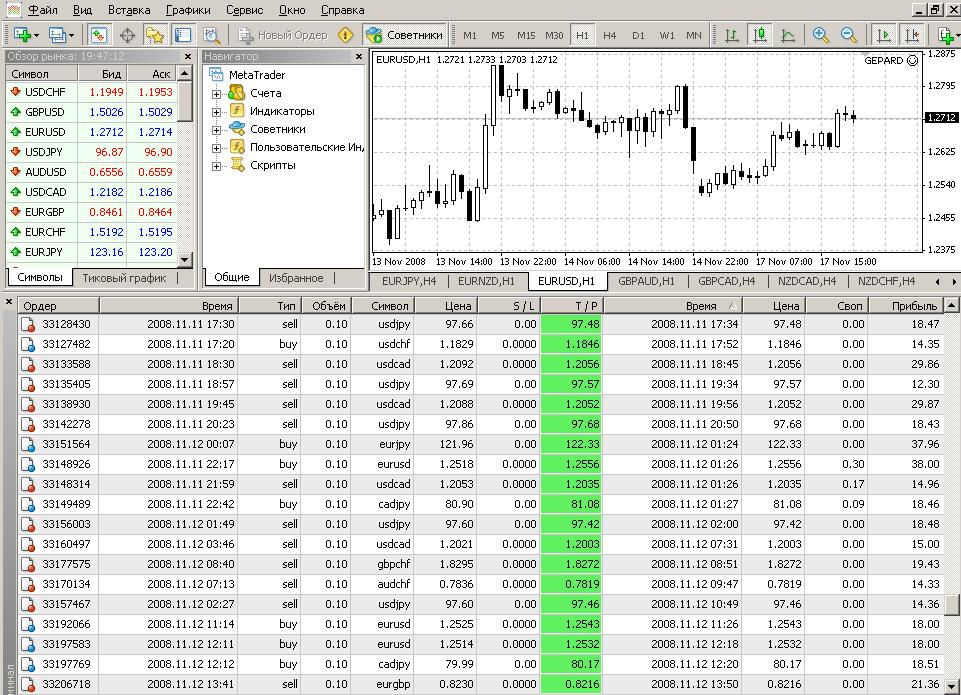This screenshot has height=695, width=961.
Task: Click the Zoom Out magnifier icon
Action: (848, 35)
